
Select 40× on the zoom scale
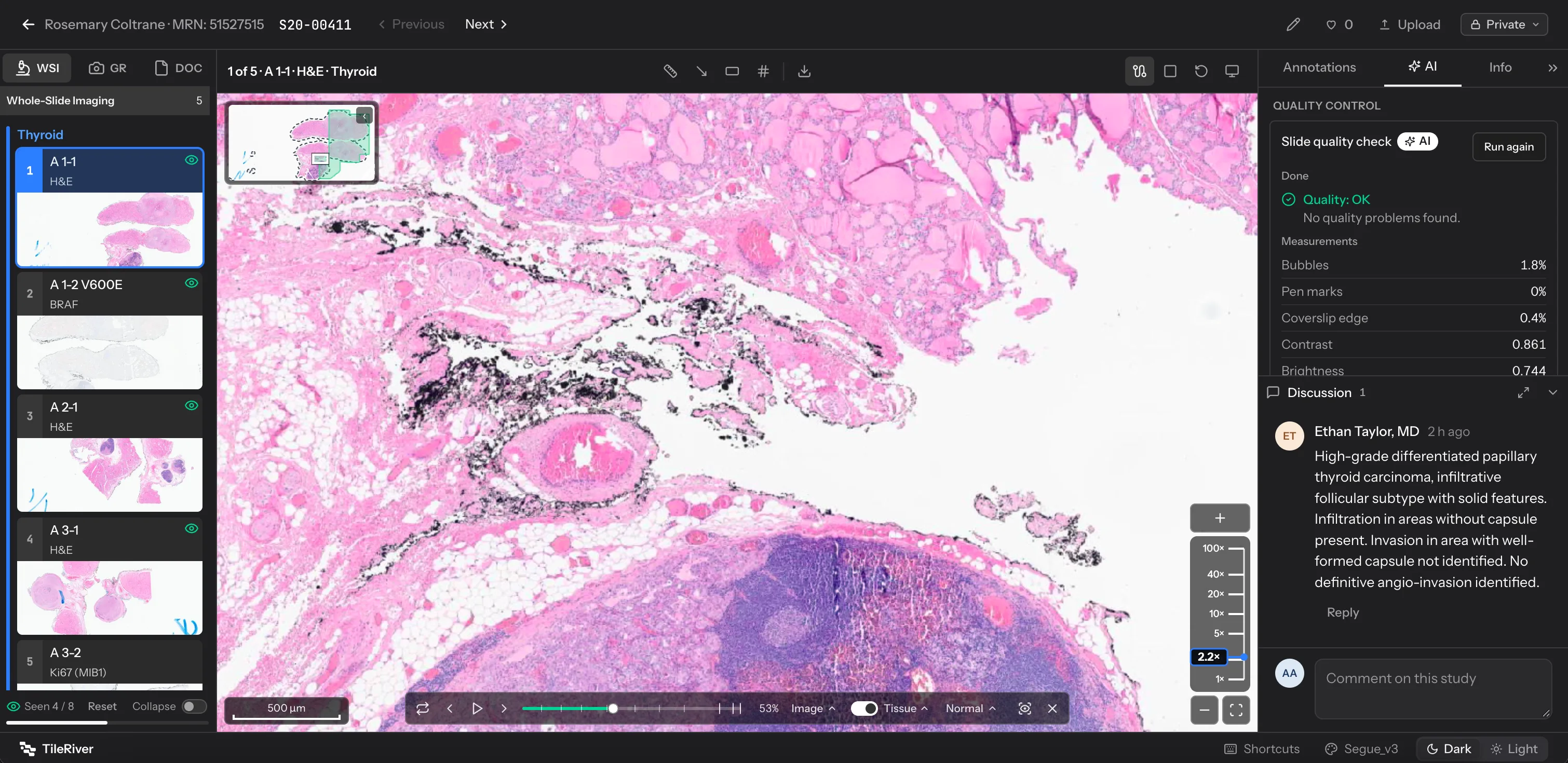(1223, 574)
